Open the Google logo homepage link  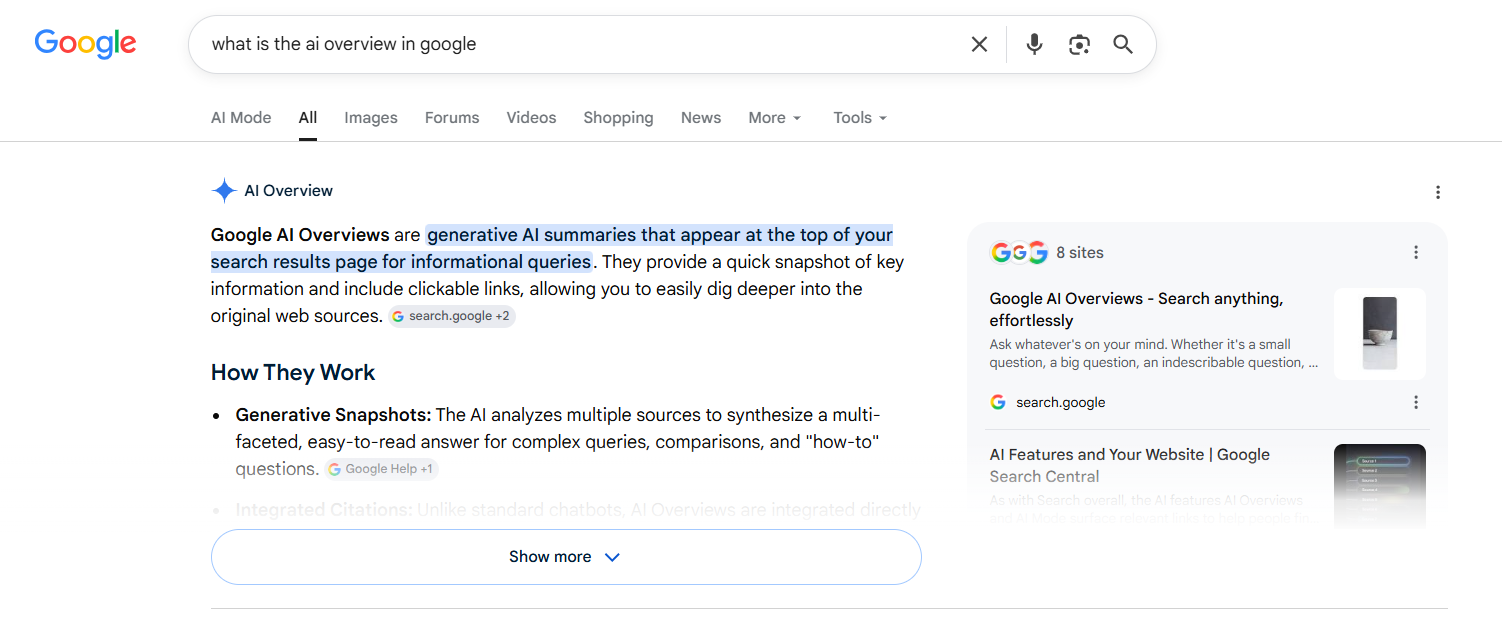click(x=86, y=43)
